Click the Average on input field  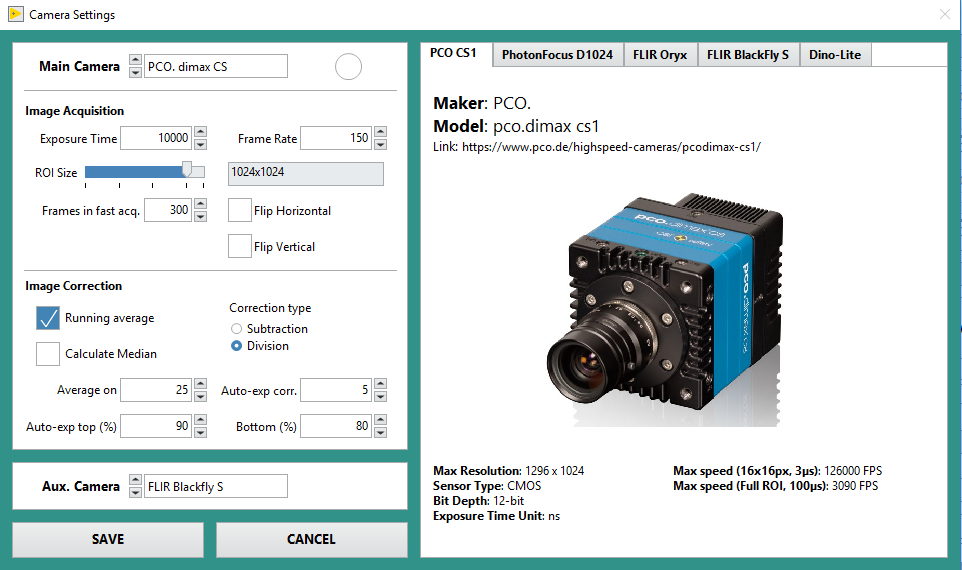coord(156,390)
